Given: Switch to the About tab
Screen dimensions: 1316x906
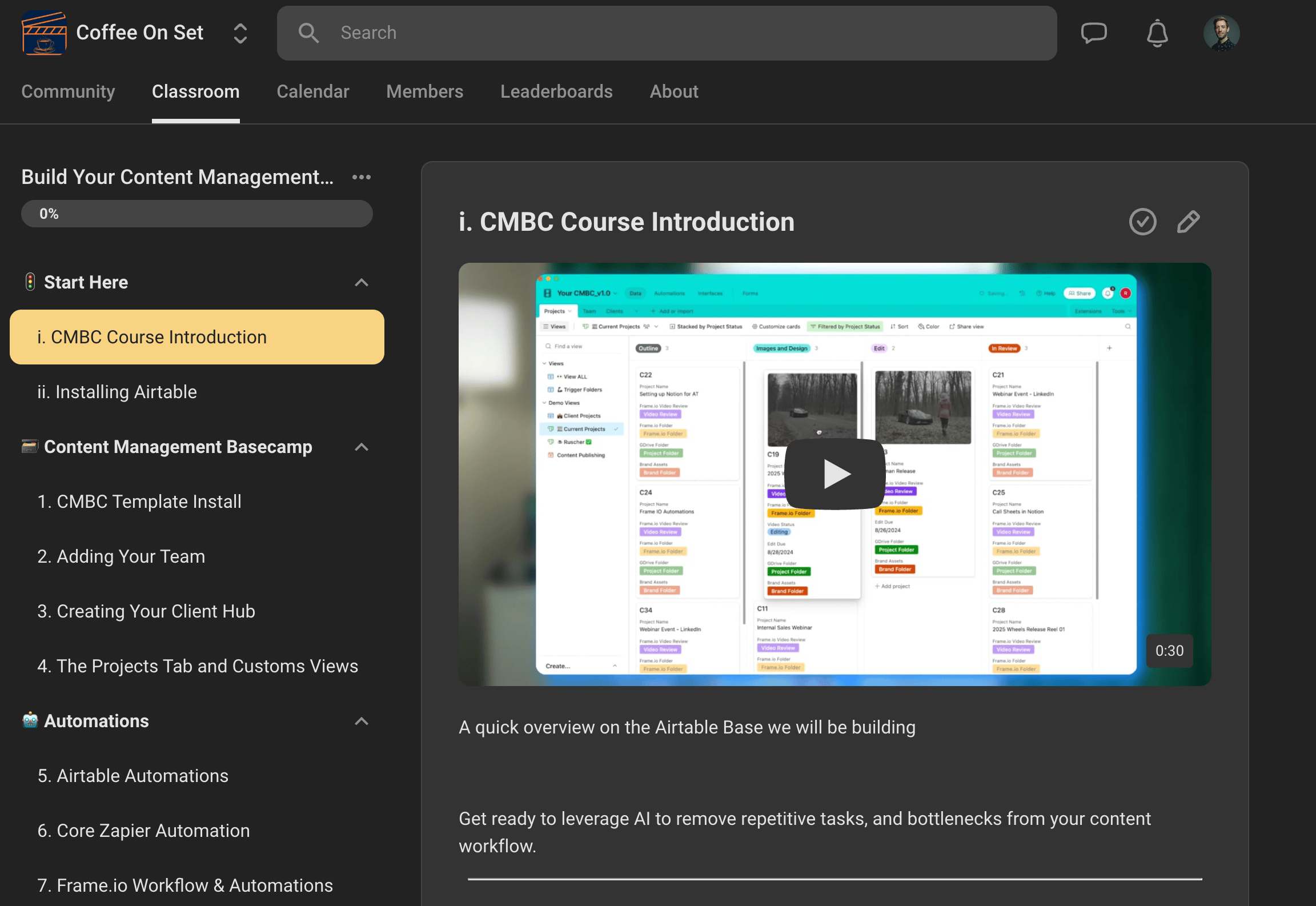Looking at the screenshot, I should 674,91.
